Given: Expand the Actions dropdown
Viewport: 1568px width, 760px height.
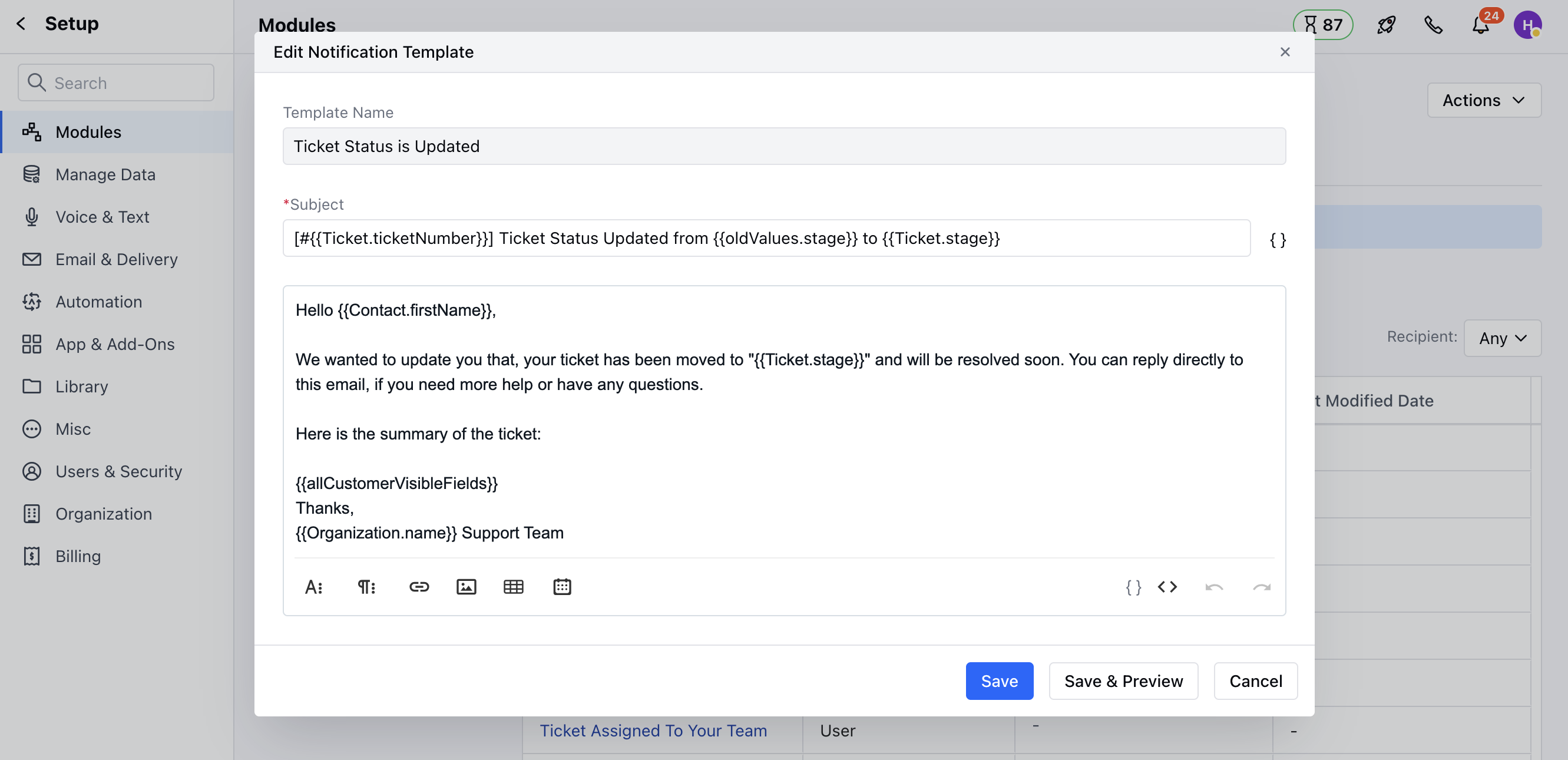Looking at the screenshot, I should [x=1483, y=100].
